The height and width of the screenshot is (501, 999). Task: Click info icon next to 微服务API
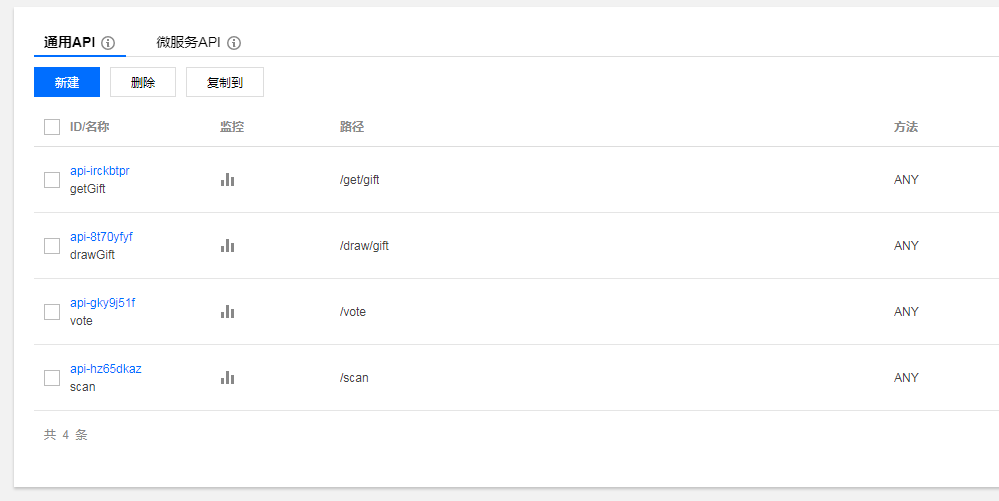pos(234,43)
